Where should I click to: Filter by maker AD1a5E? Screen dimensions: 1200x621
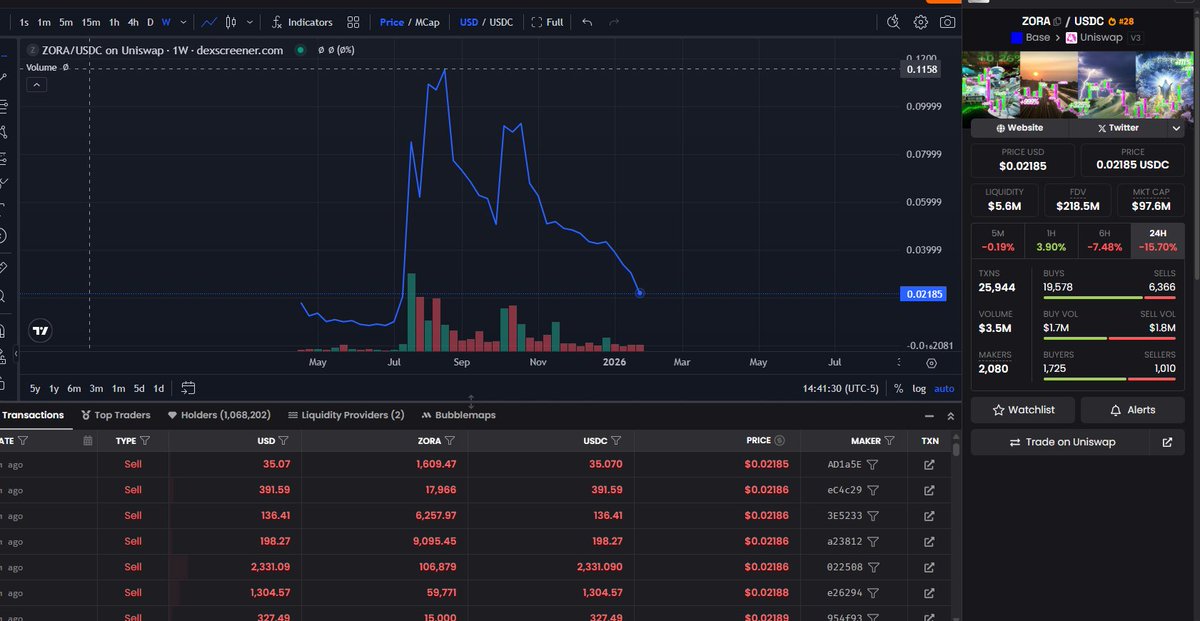(872, 465)
